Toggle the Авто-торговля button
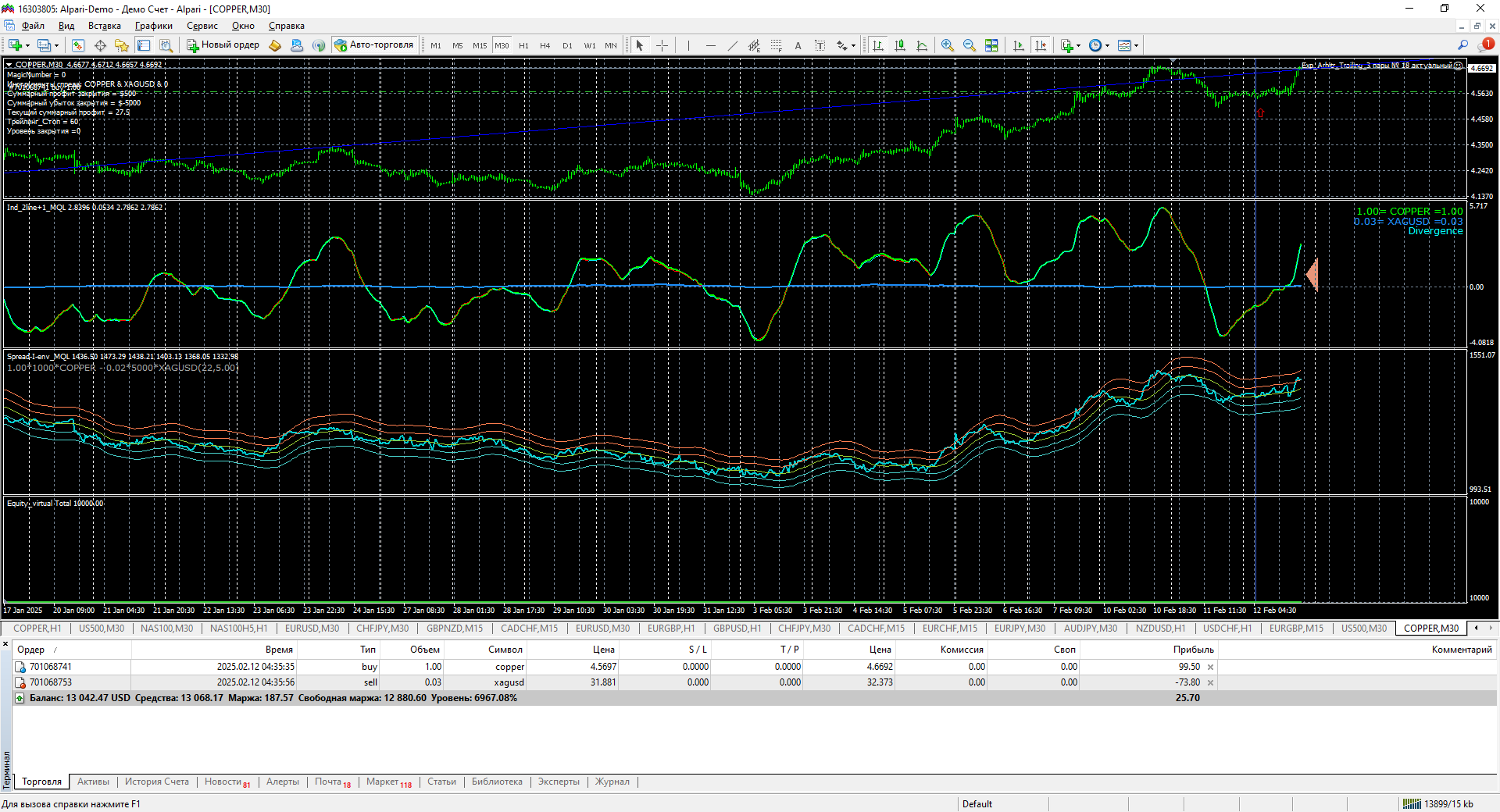The height and width of the screenshot is (812, 1500). coord(374,45)
